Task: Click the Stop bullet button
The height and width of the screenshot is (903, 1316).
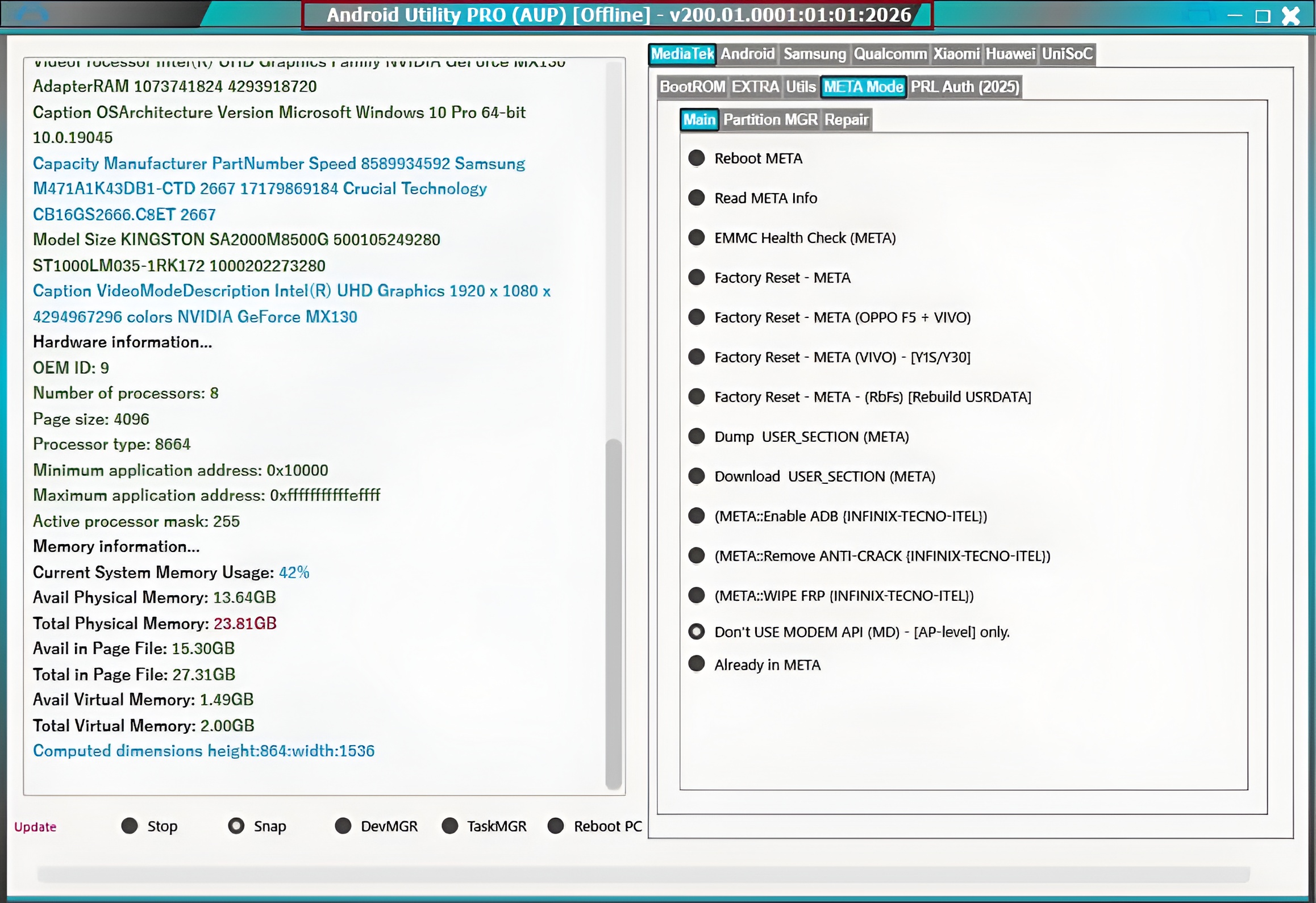Action: tap(130, 826)
